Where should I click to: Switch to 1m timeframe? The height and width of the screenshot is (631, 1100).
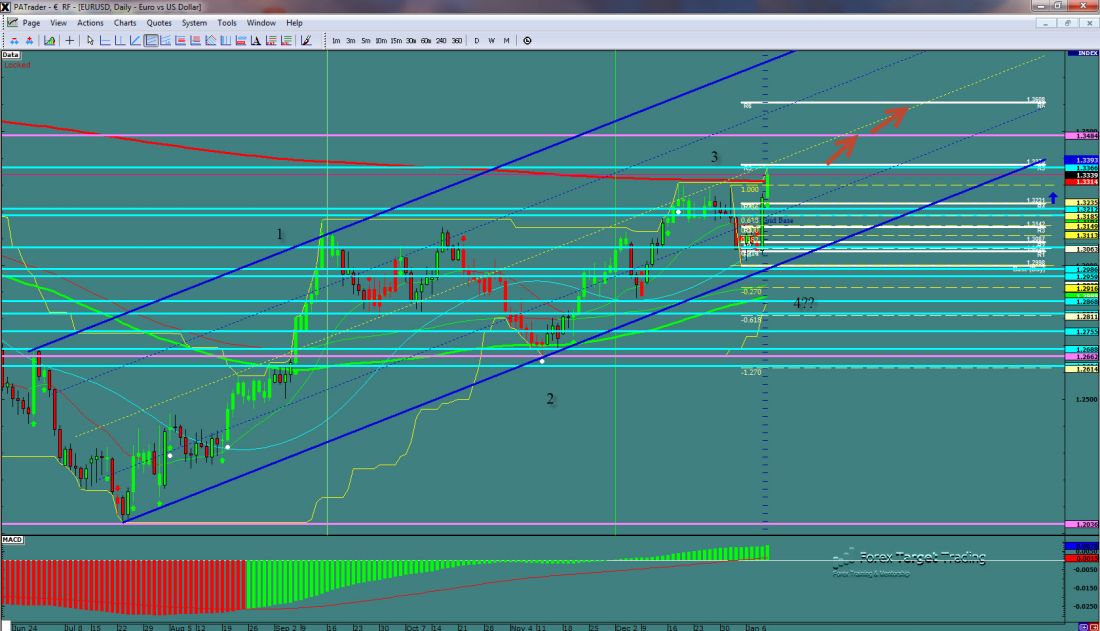click(x=336, y=41)
